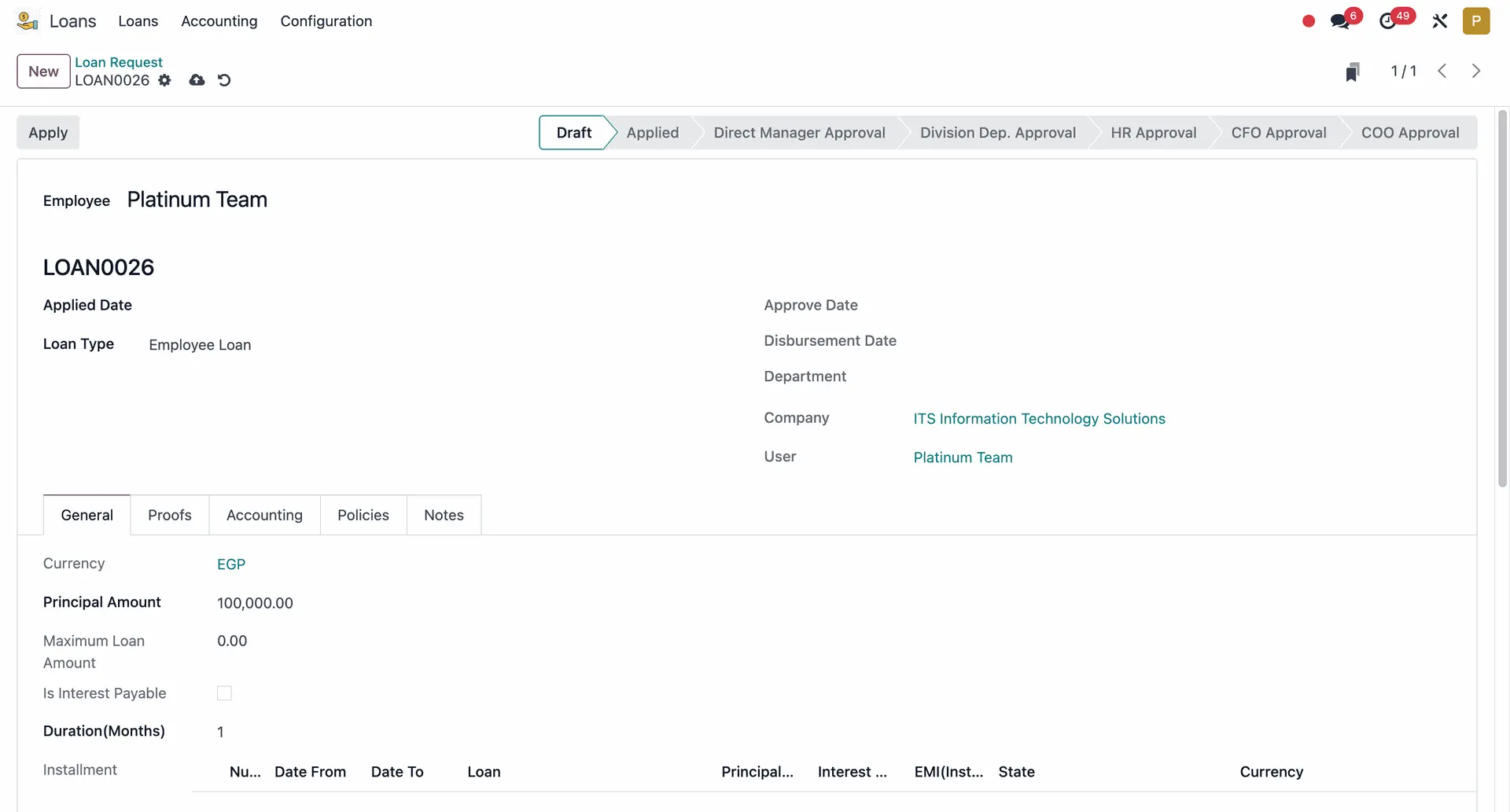Open the activities clock icon
Screen dimensions: 1510x812
[x=1388, y=21]
